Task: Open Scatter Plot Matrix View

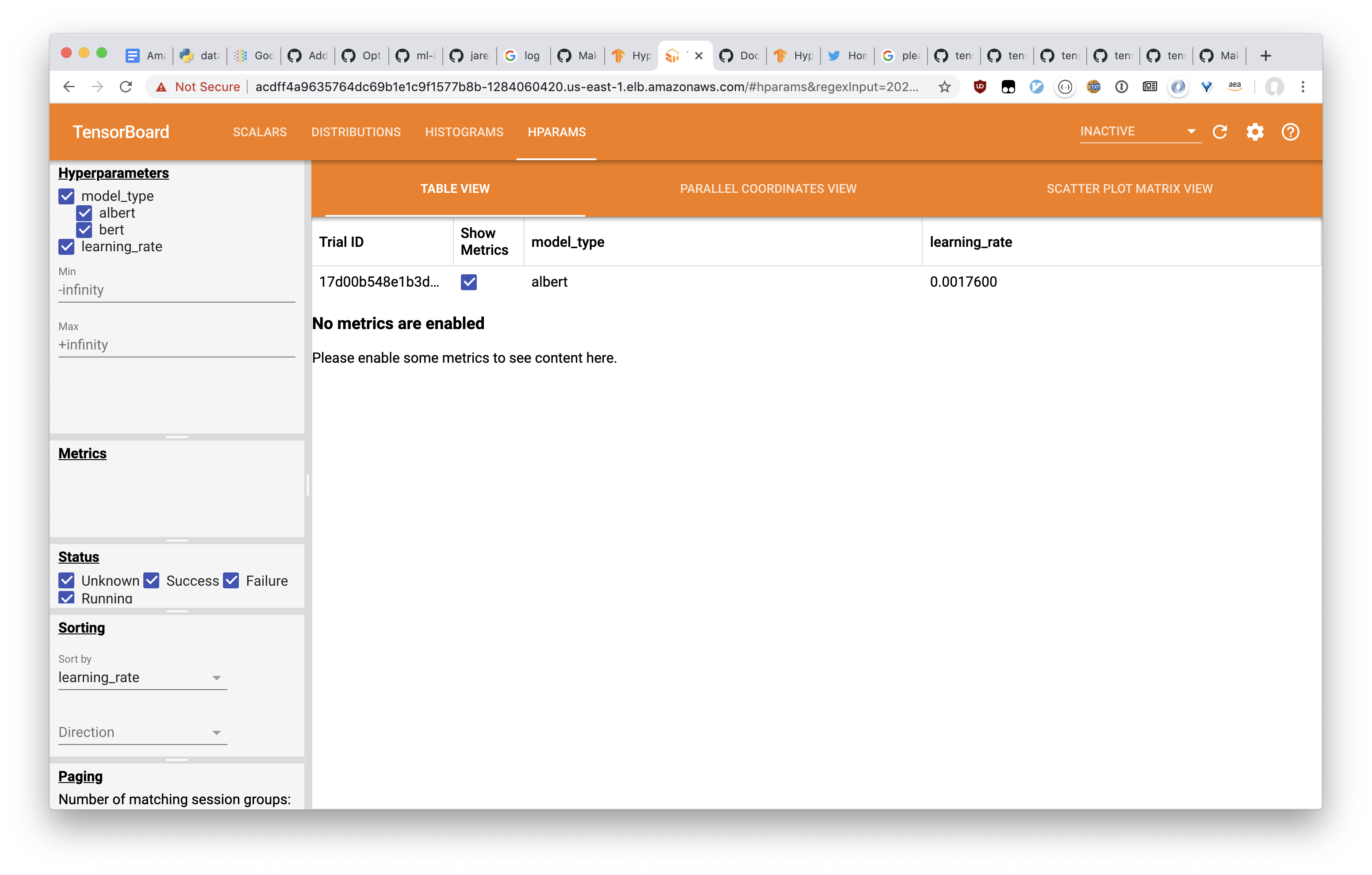Action: (x=1130, y=189)
